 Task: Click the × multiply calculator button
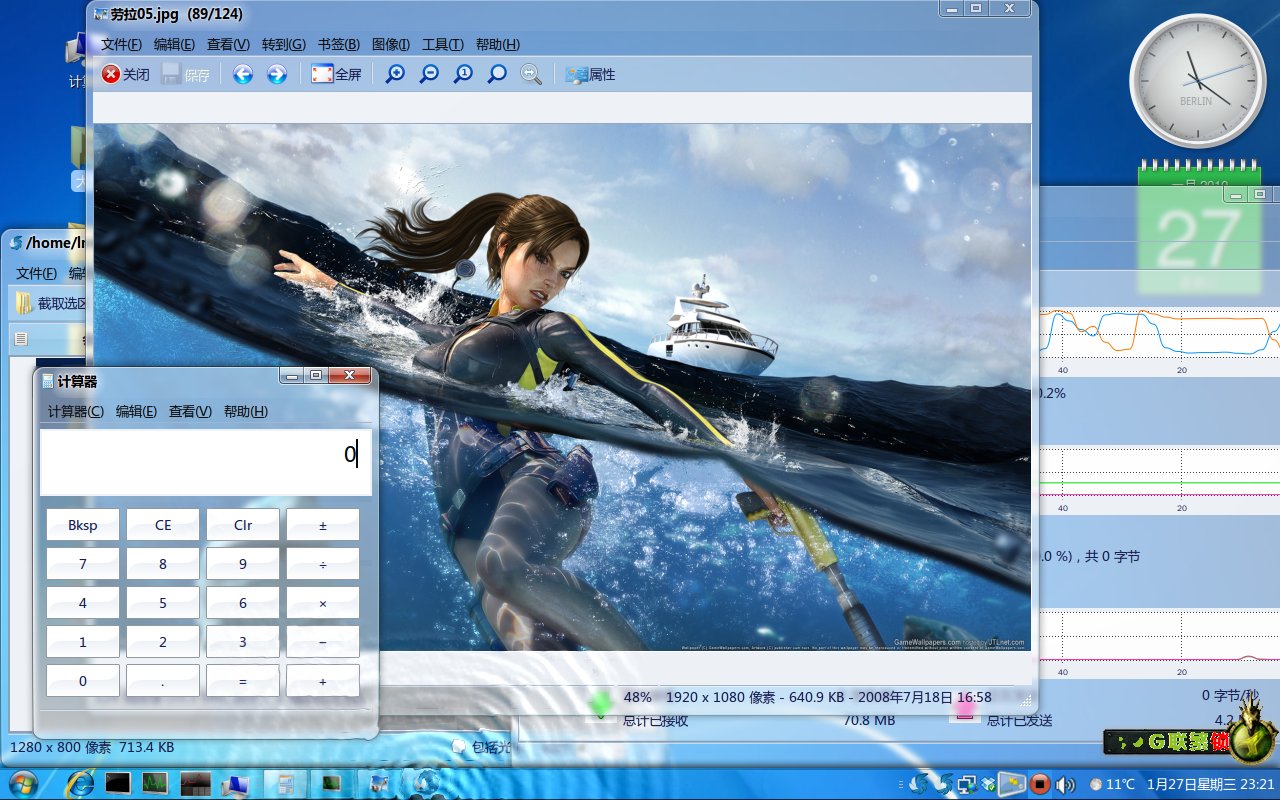point(323,603)
